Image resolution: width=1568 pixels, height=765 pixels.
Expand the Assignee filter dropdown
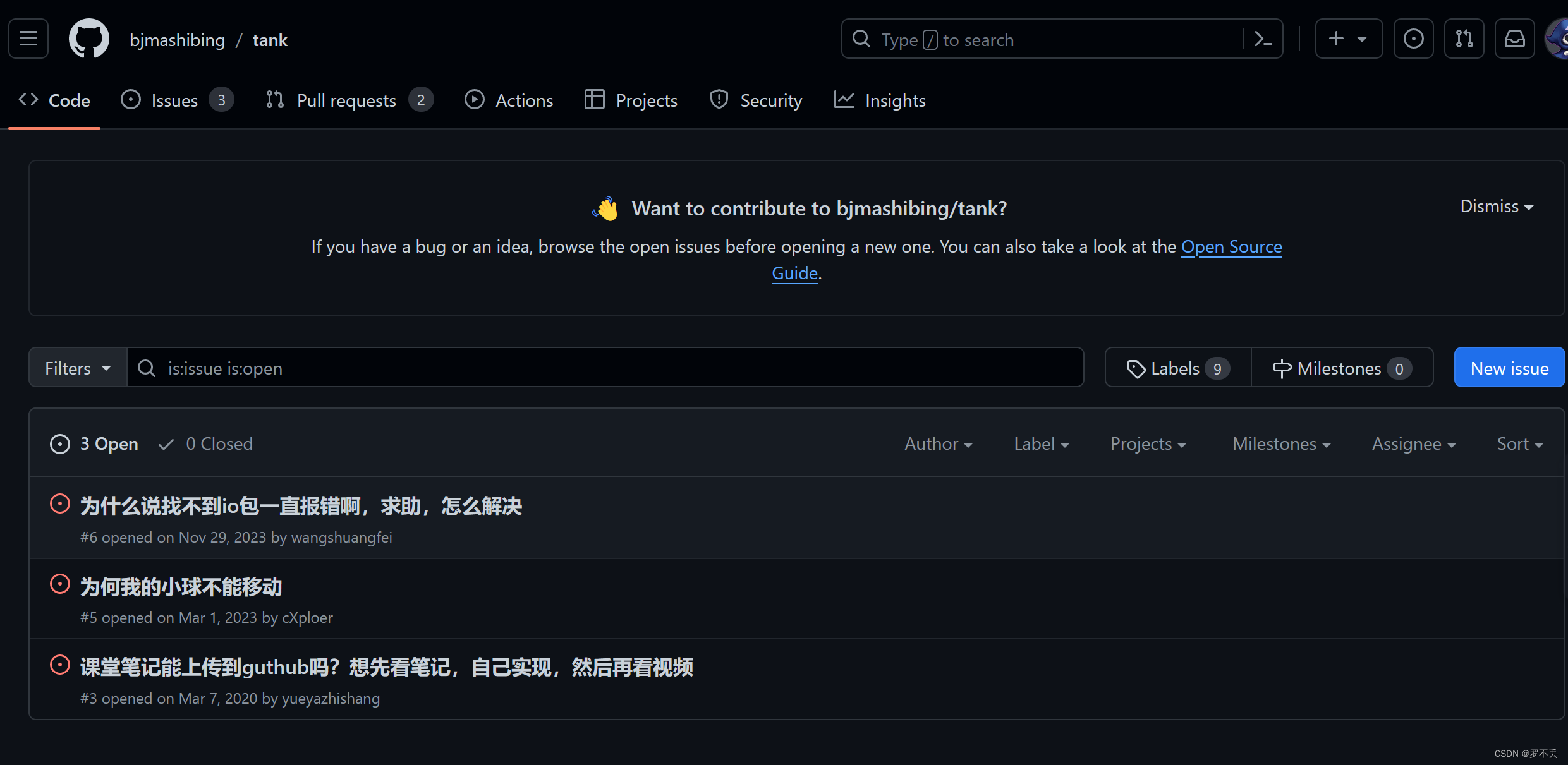coord(1414,443)
